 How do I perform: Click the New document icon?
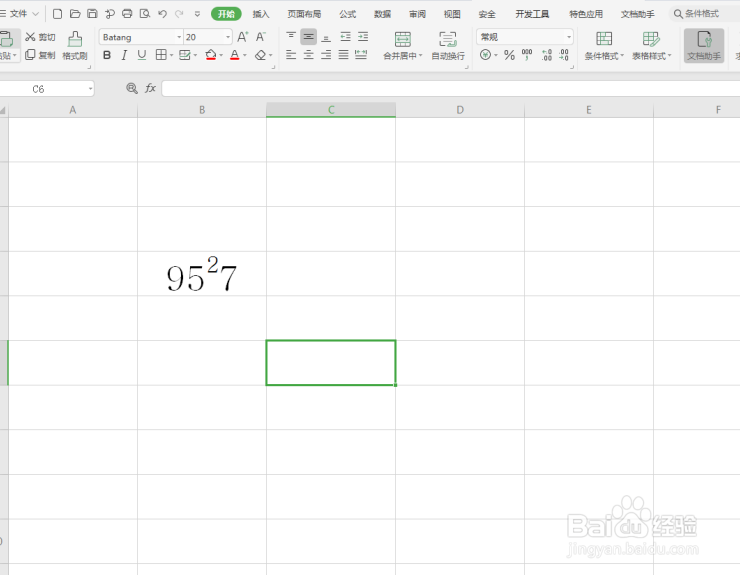[x=57, y=14]
